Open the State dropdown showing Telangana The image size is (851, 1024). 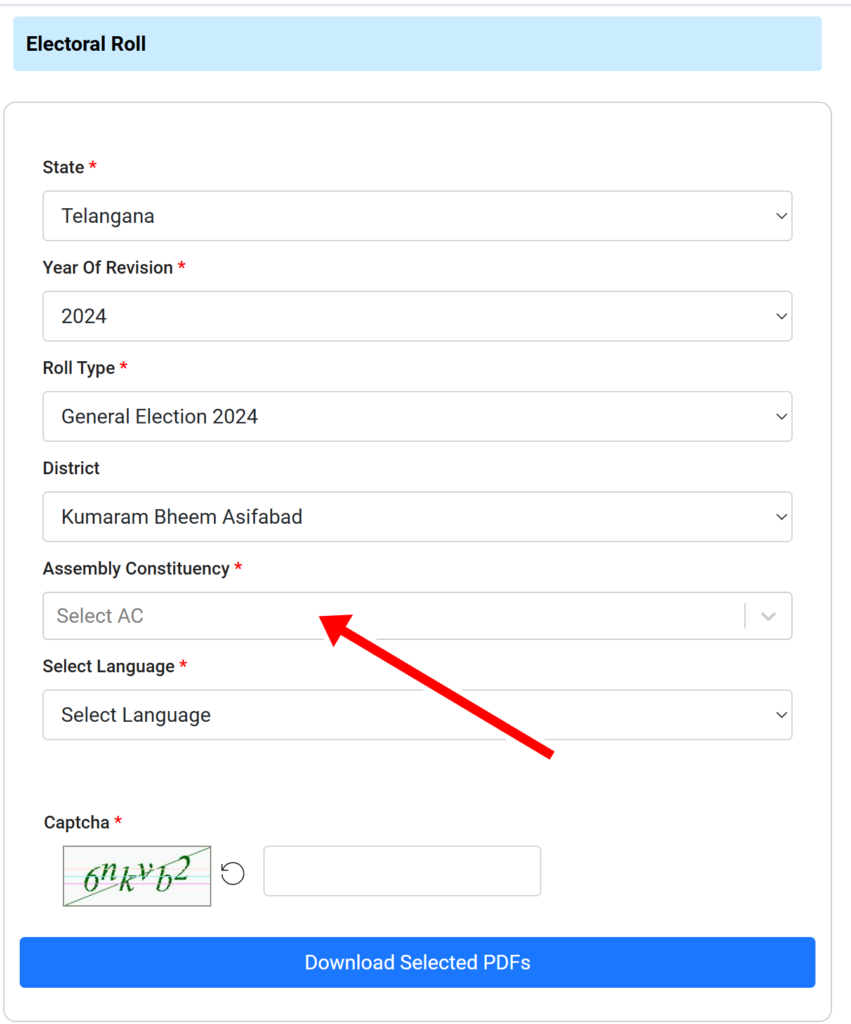click(x=417, y=216)
